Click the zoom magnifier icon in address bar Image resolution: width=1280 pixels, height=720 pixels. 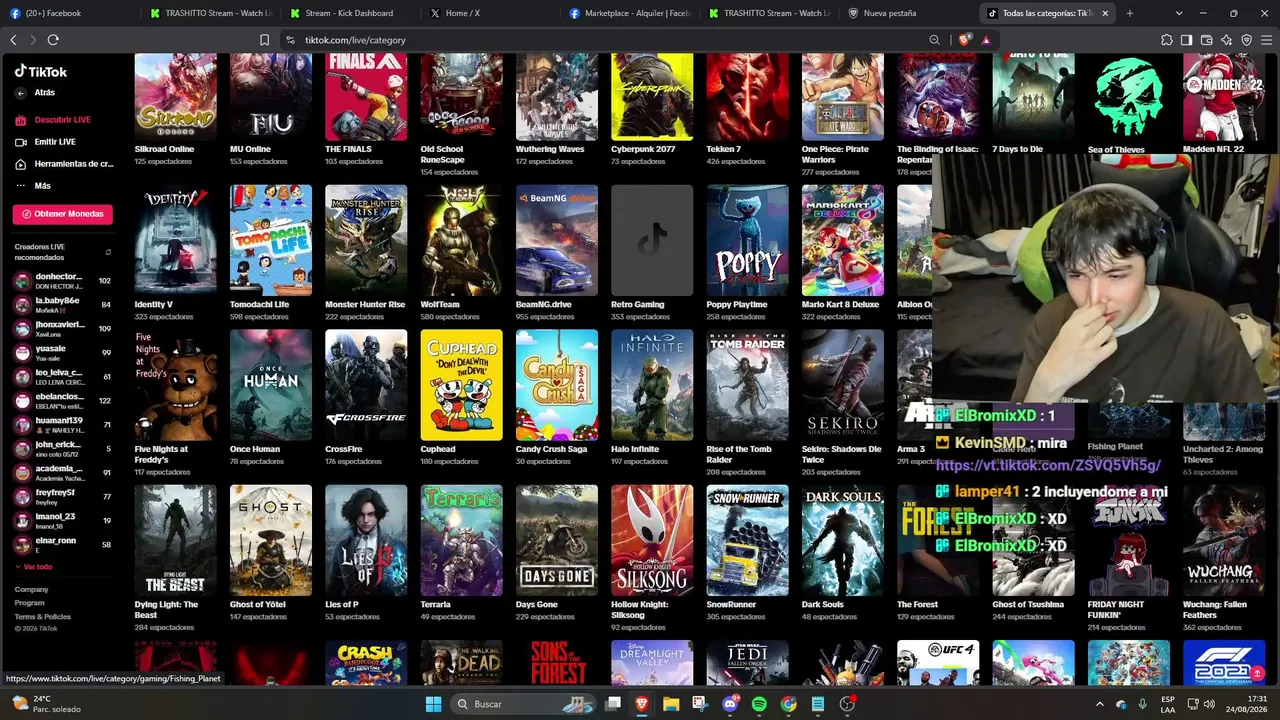coord(934,40)
